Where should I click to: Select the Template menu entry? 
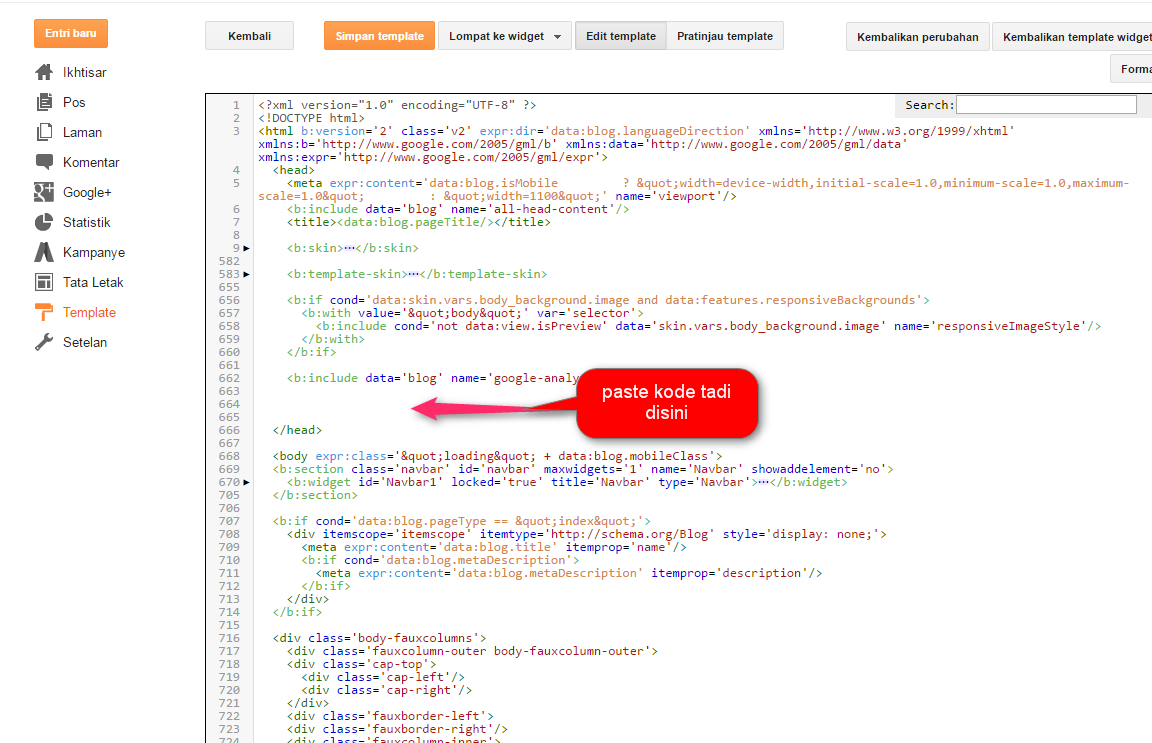click(x=90, y=312)
